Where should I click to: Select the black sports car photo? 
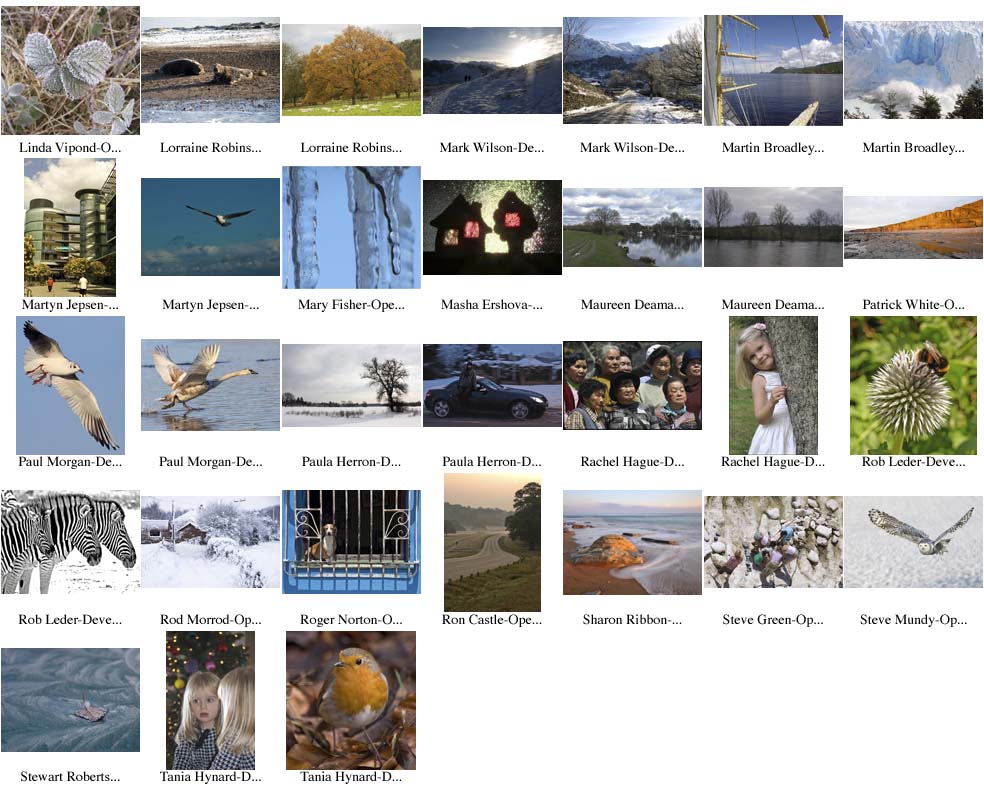coord(492,385)
